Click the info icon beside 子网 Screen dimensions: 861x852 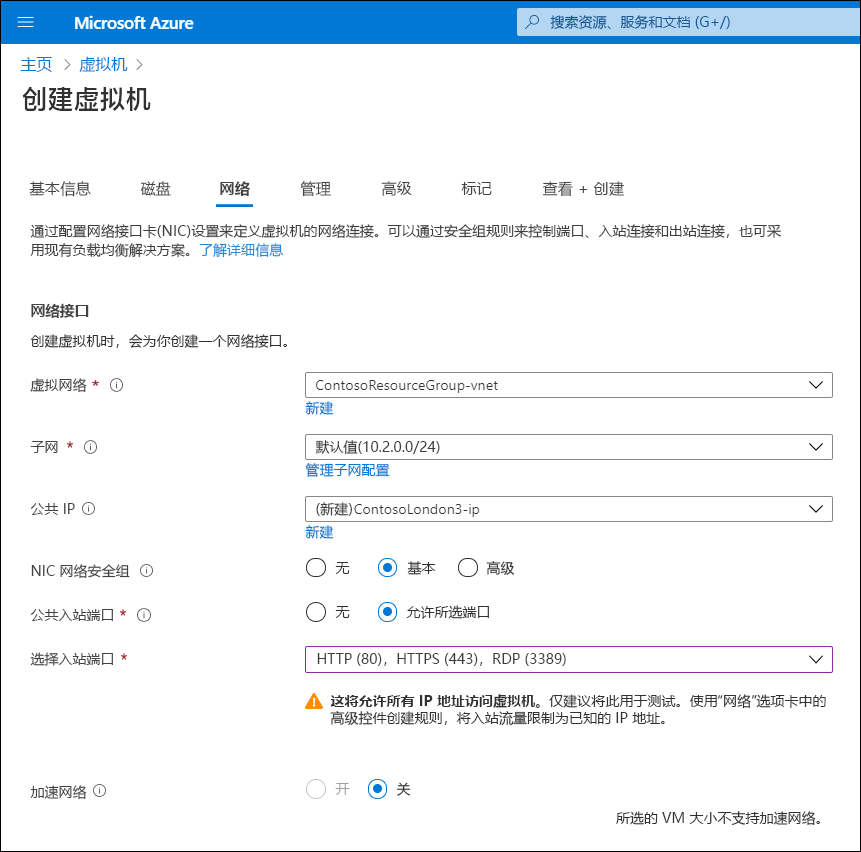click(91, 447)
